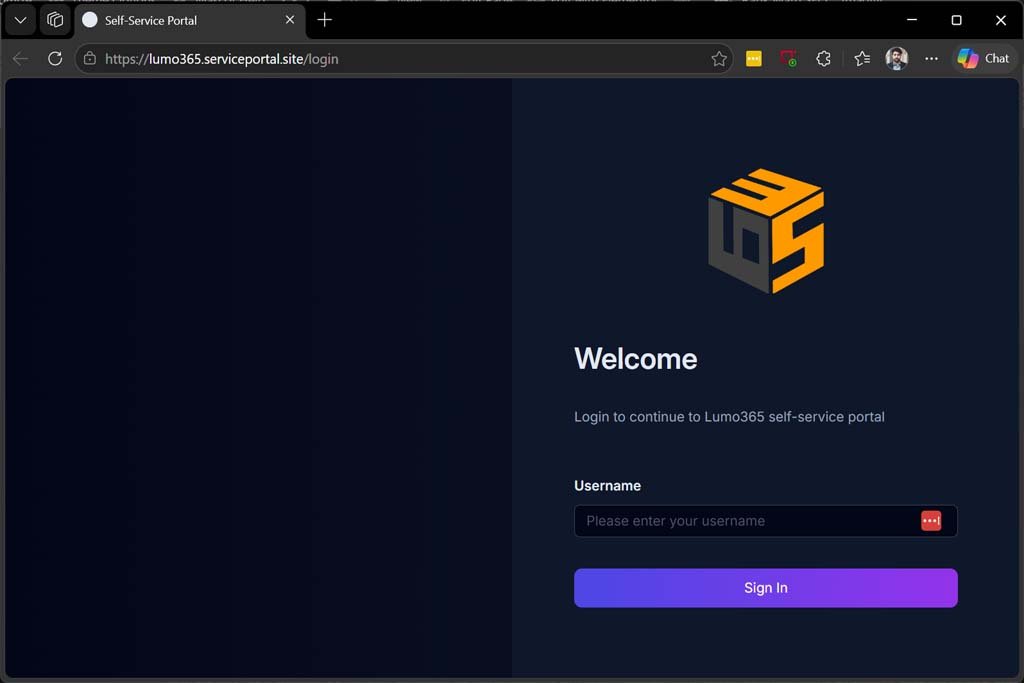The height and width of the screenshot is (683, 1024).
Task: Close the Self-Service Portal tab
Action: 290,20
